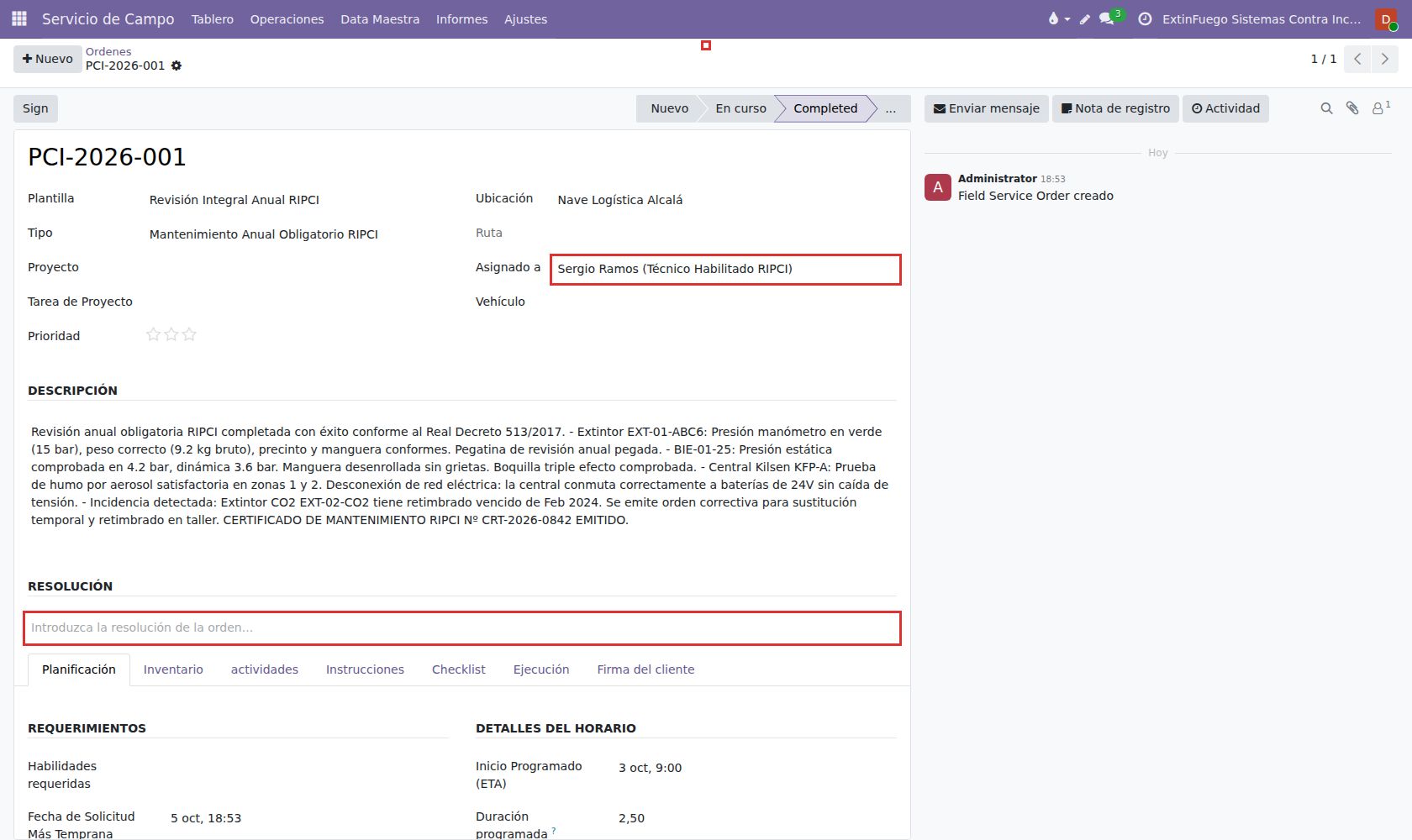Screen dimensions: 1412x840
Task: Open the Plantilla field dropdown
Action: (x=298, y=200)
